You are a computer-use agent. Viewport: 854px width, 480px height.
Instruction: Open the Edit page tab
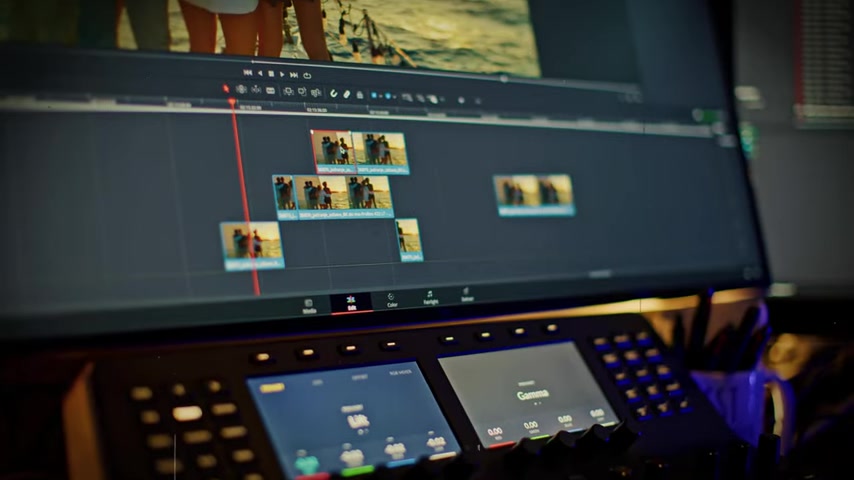pyautogui.click(x=351, y=302)
